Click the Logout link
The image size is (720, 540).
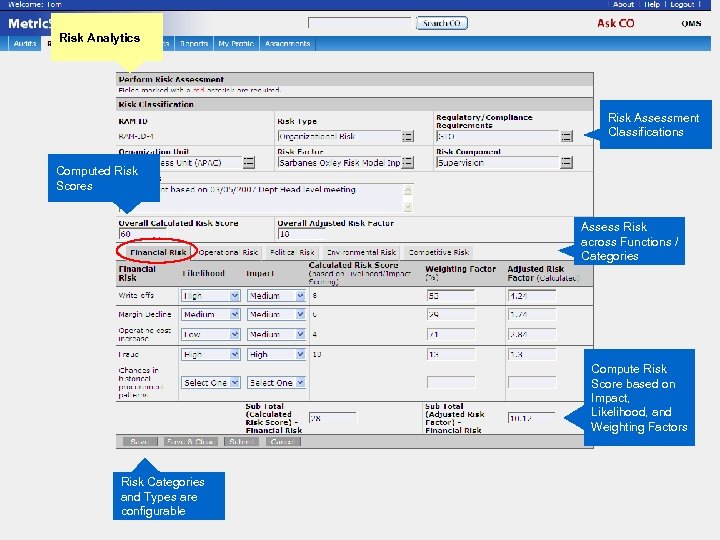click(682, 4)
